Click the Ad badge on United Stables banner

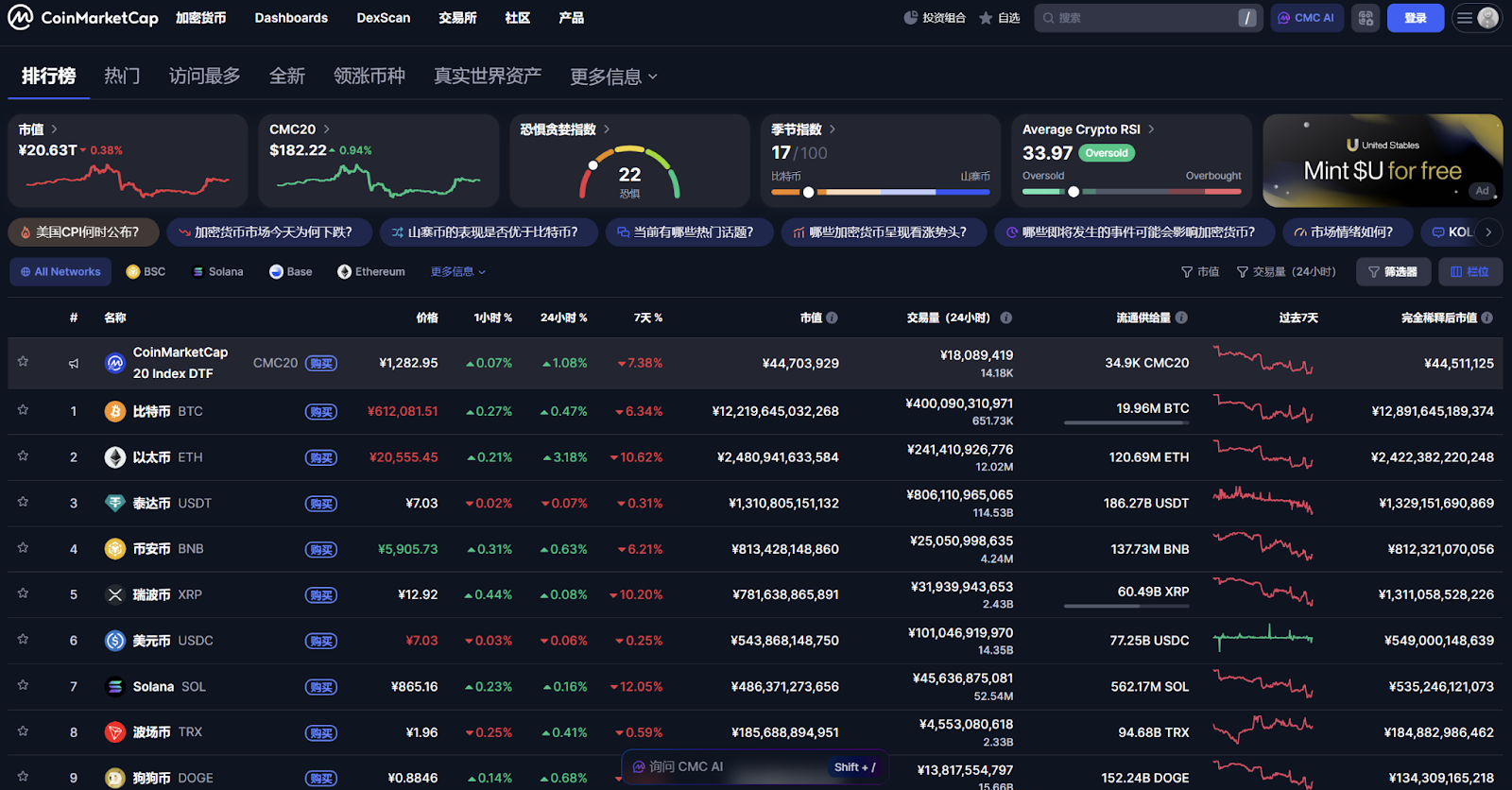tap(1483, 191)
